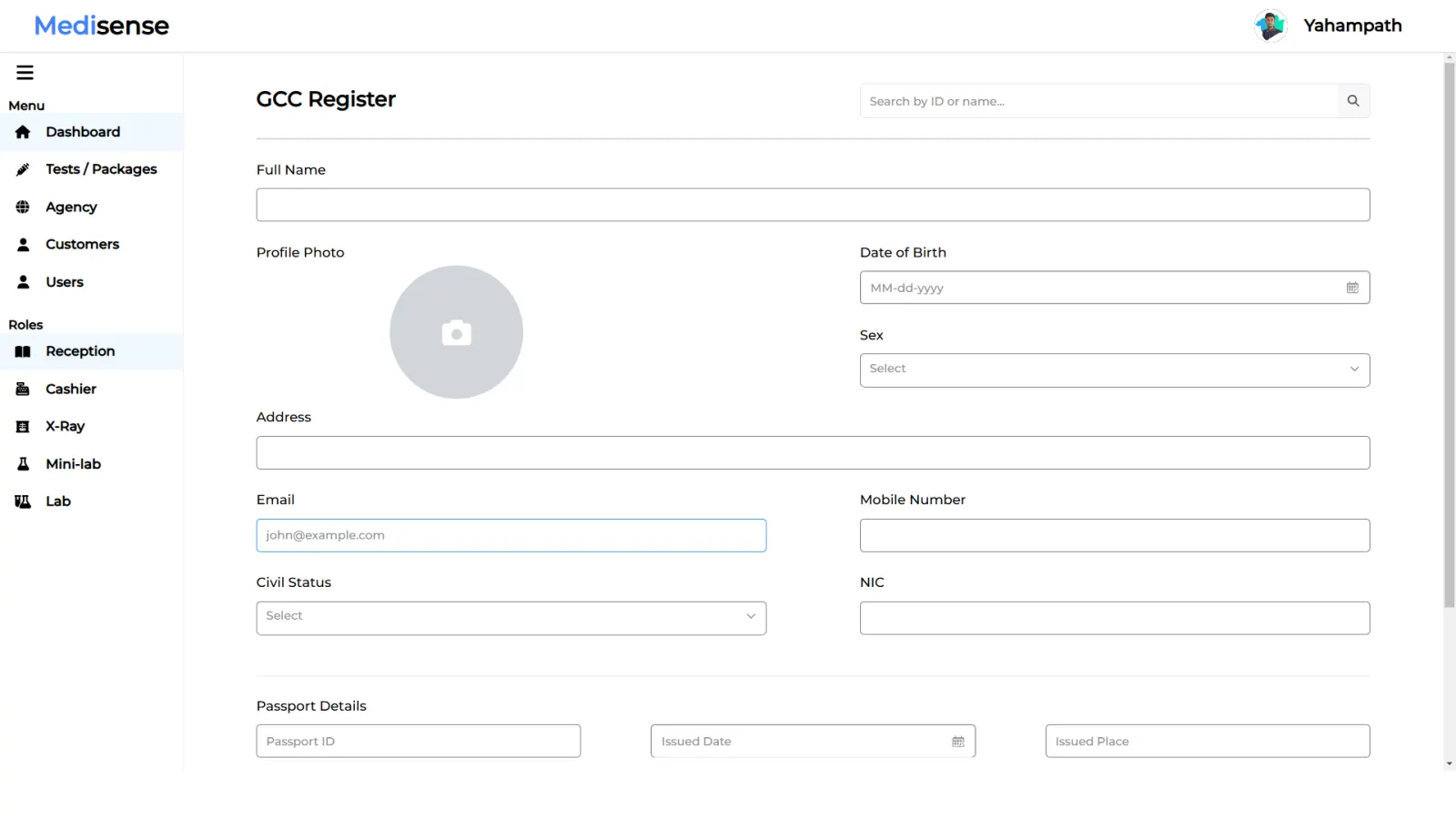Click the Dashboard home icon
This screenshot has width=1456, height=819.
point(23,132)
